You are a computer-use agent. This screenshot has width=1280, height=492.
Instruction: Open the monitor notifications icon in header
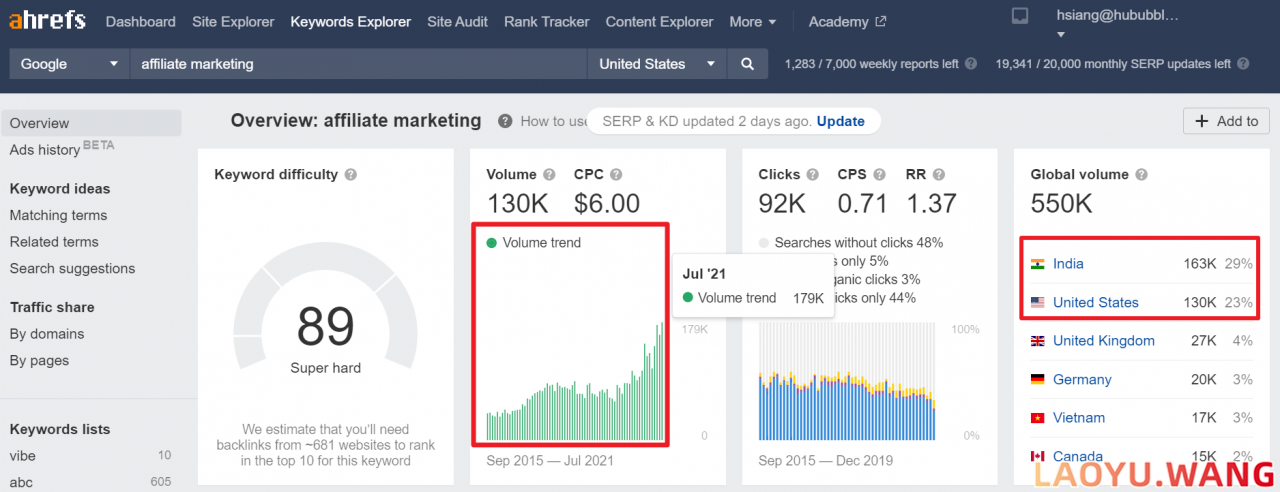coord(1020,15)
